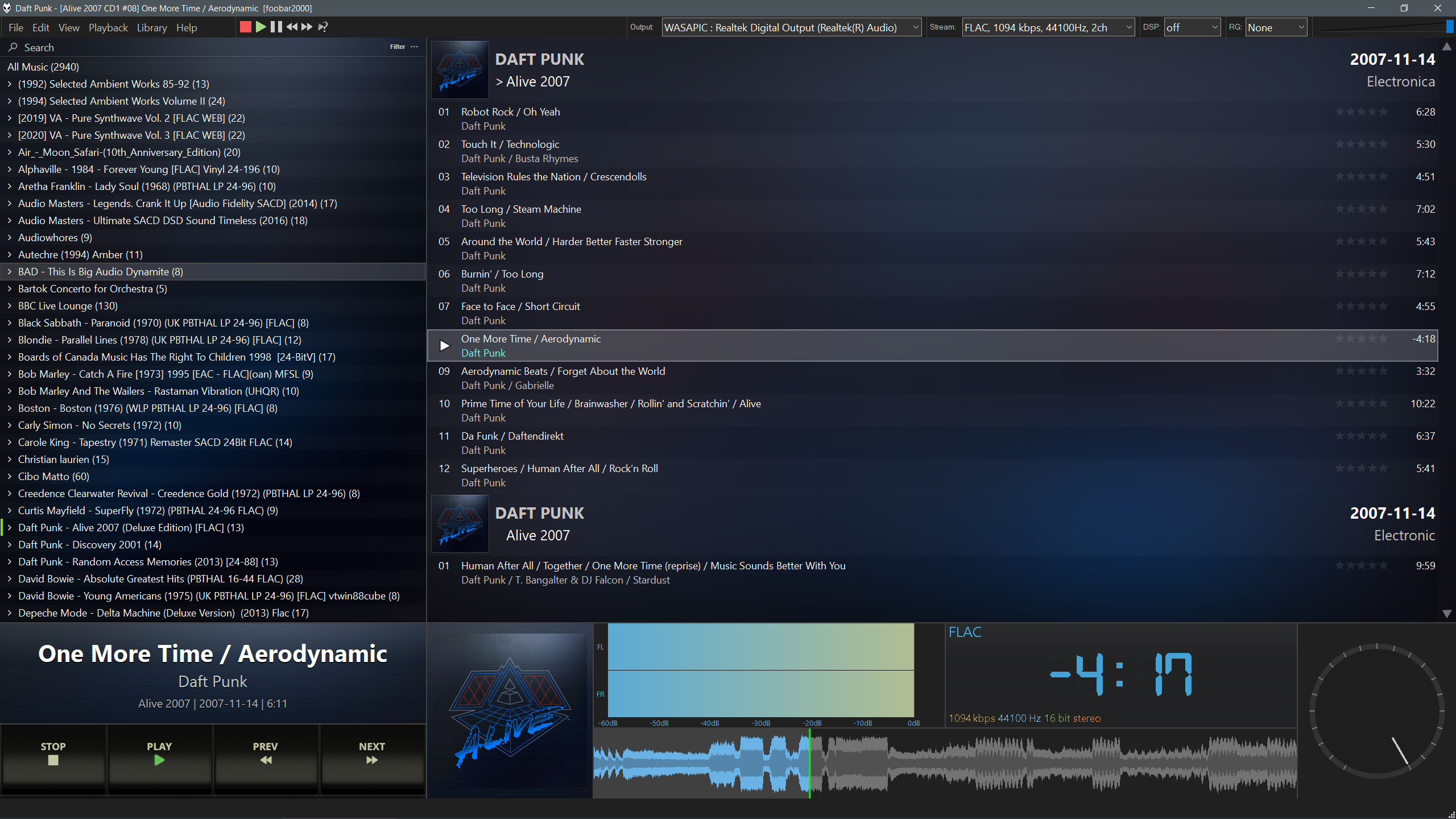Click the red Stop toolbar icon
Screen dimensions: 1456x819
pyautogui.click(x=245, y=27)
